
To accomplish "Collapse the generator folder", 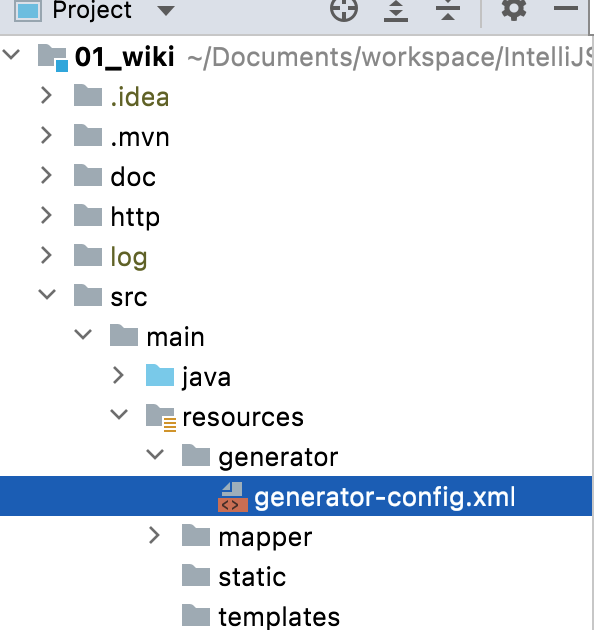I will click(x=155, y=454).
